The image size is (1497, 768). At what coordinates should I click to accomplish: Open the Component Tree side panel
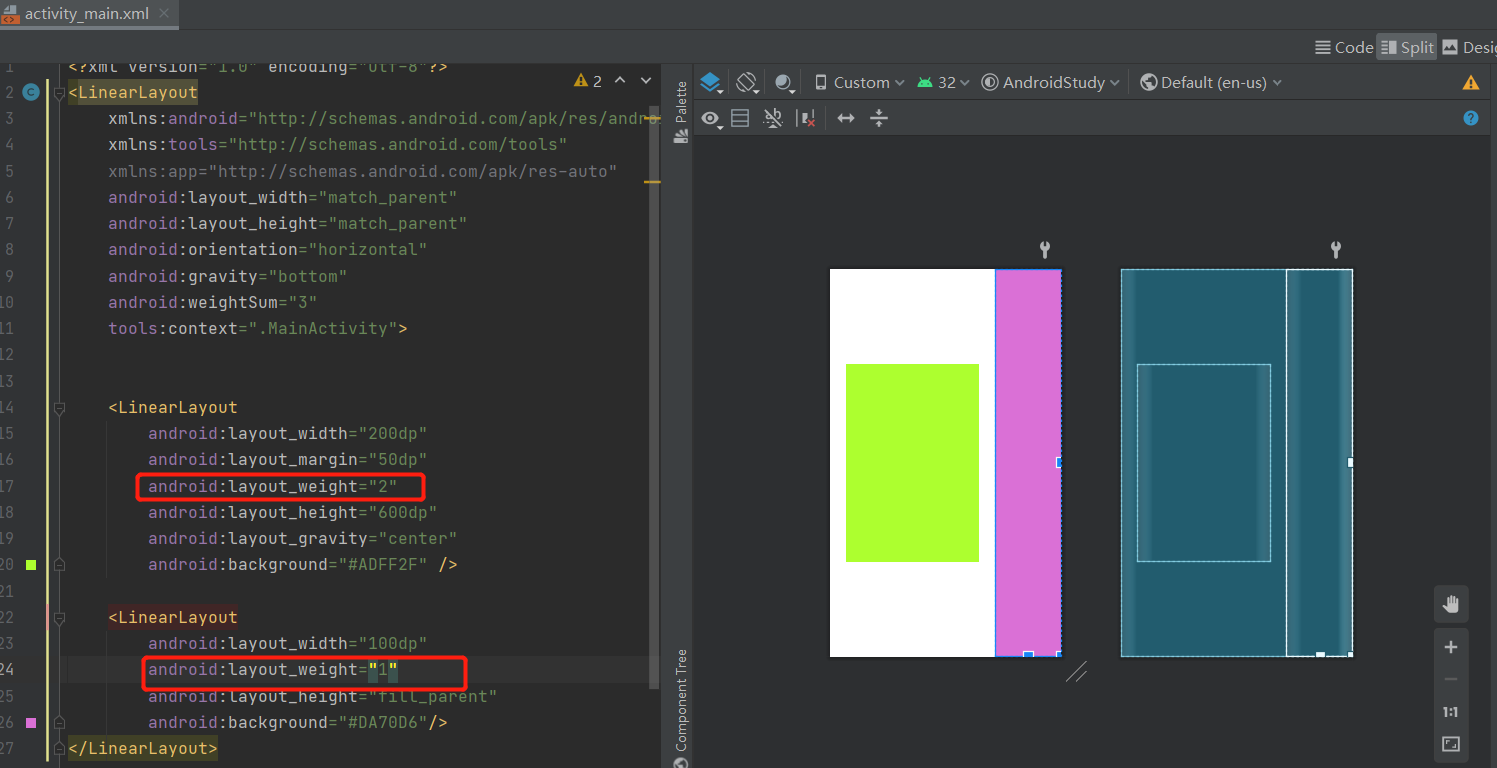pos(681,707)
